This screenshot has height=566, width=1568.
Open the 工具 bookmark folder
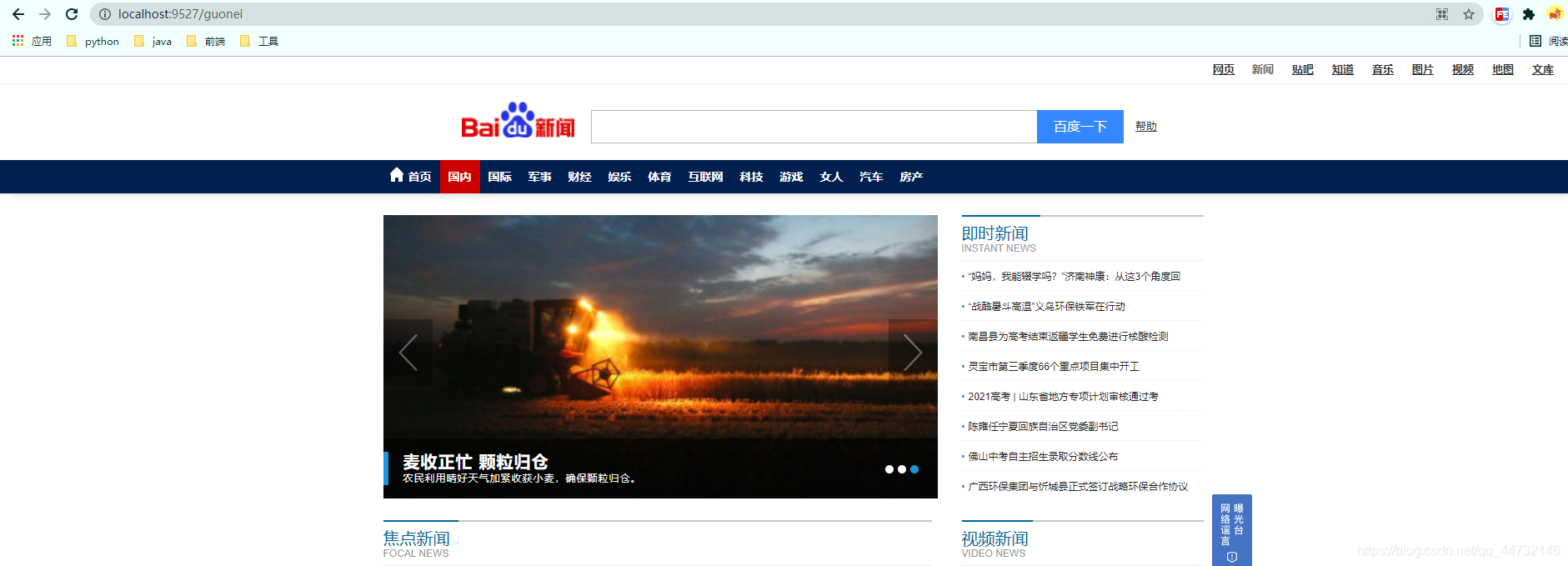[259, 41]
